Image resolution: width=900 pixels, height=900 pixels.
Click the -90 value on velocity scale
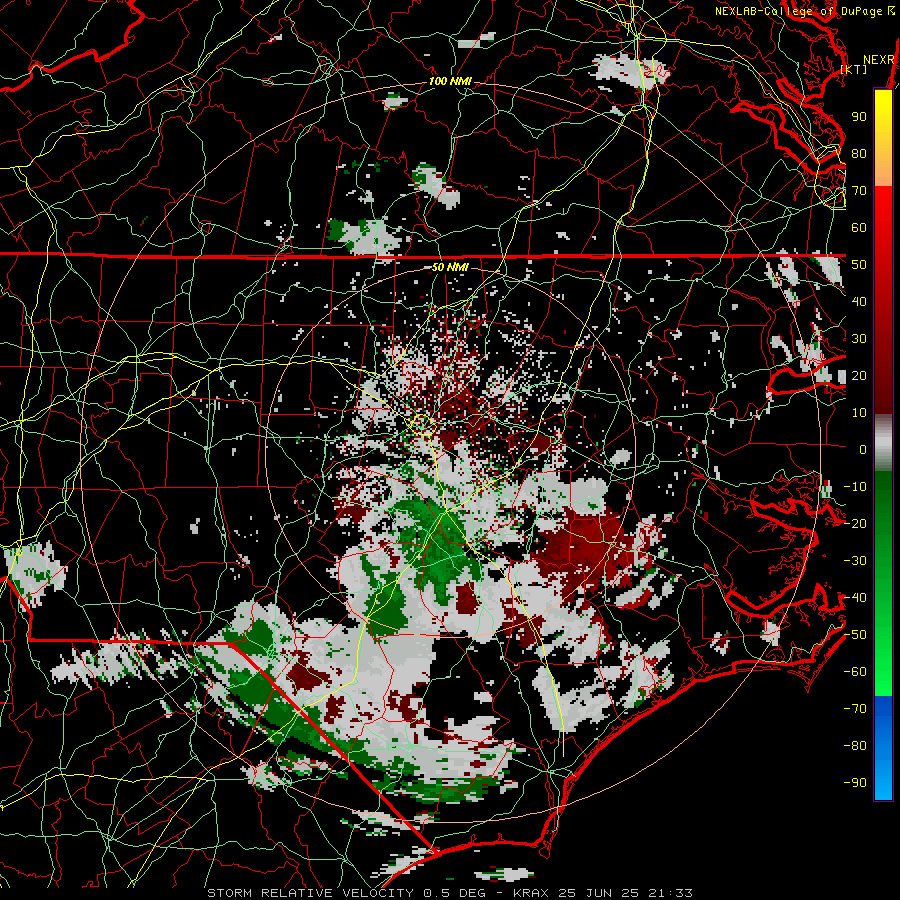[x=855, y=783]
